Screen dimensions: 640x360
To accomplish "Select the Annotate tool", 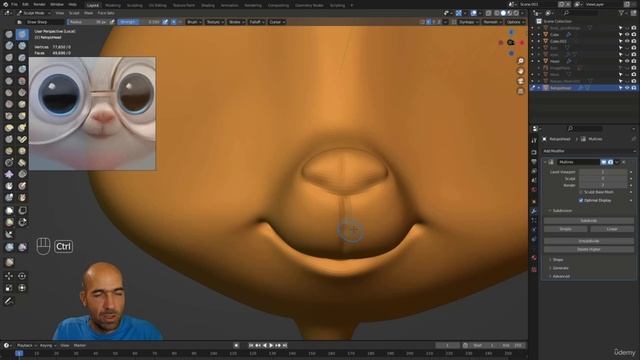I will pos(9,301).
